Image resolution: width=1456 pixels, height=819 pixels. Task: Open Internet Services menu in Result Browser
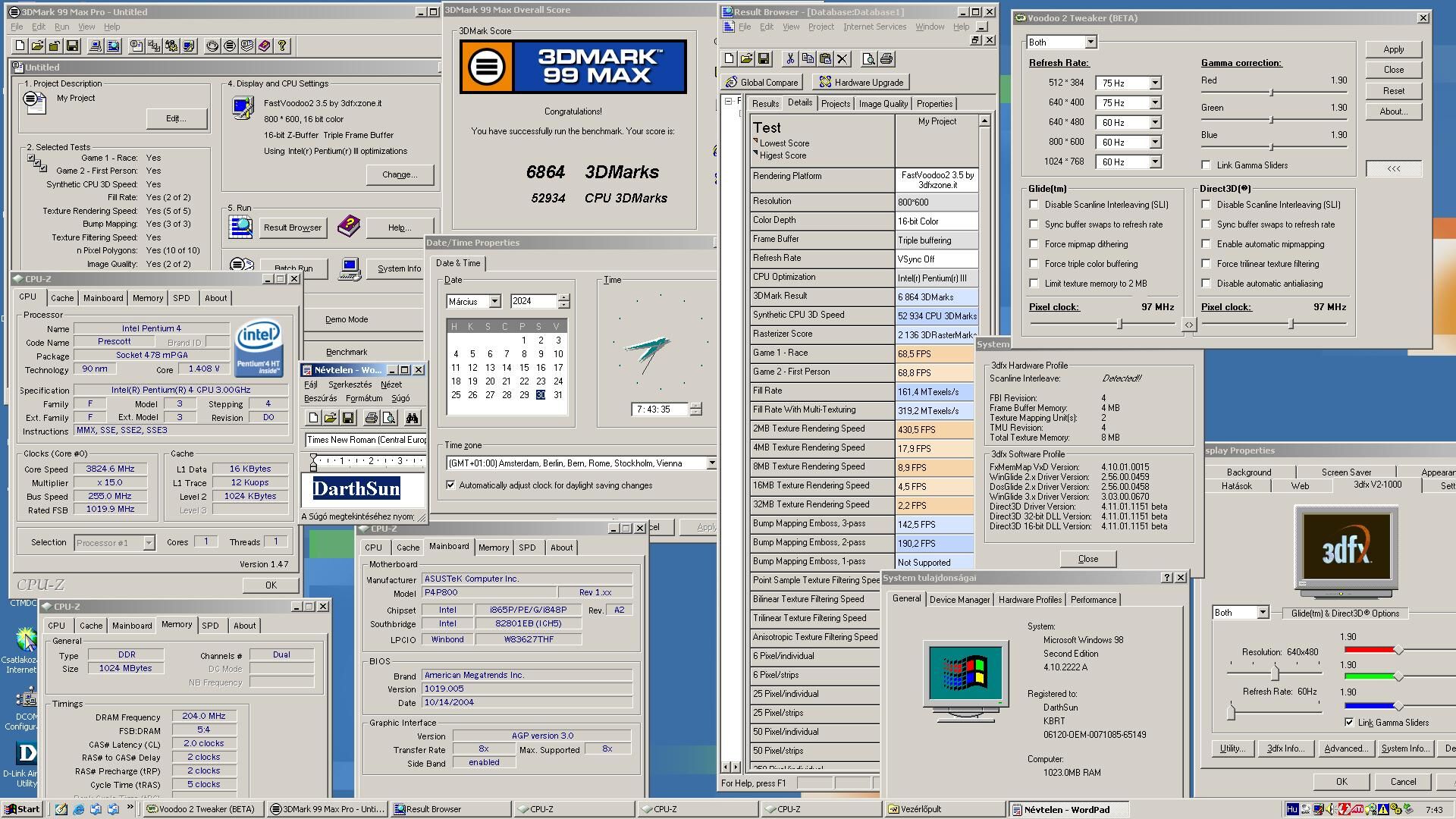pos(874,27)
